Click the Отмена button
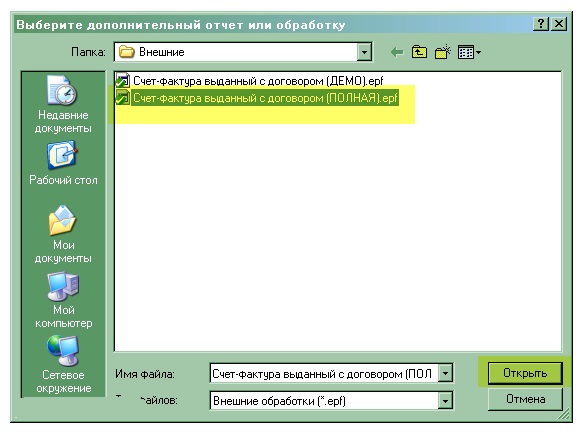 [525, 399]
